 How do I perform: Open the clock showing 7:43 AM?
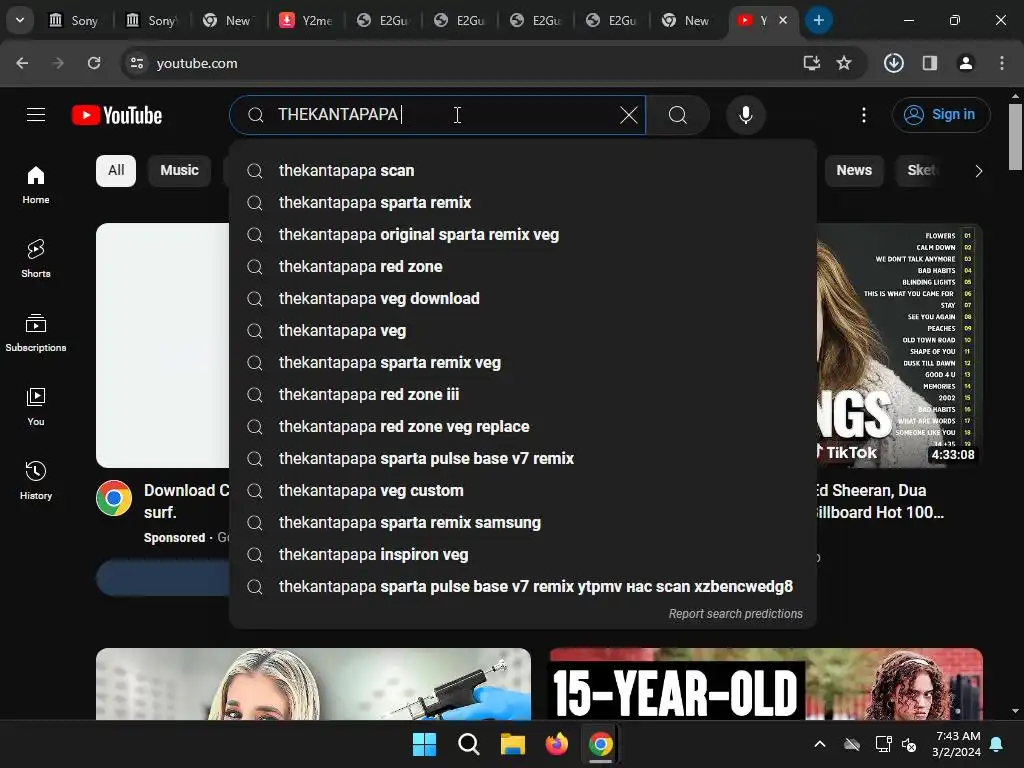(956, 744)
